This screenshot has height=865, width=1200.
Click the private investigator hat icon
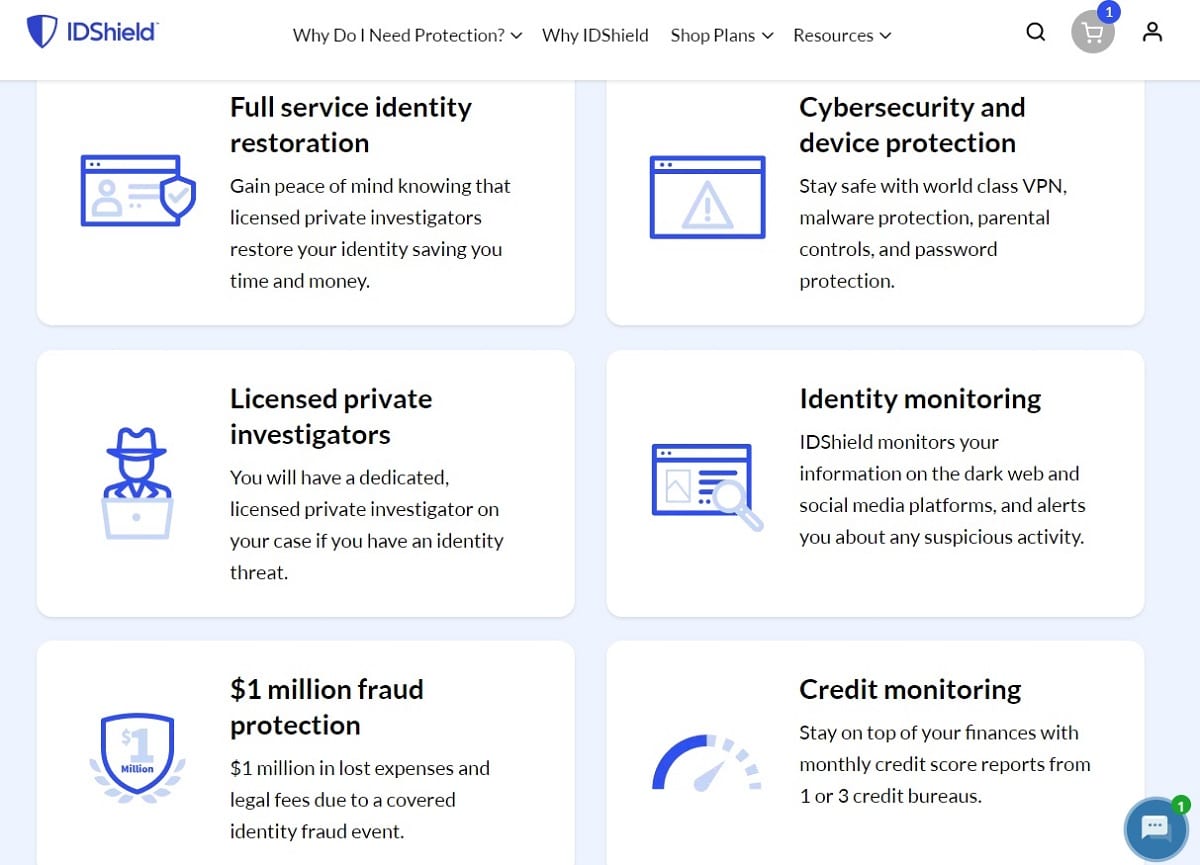[138, 483]
